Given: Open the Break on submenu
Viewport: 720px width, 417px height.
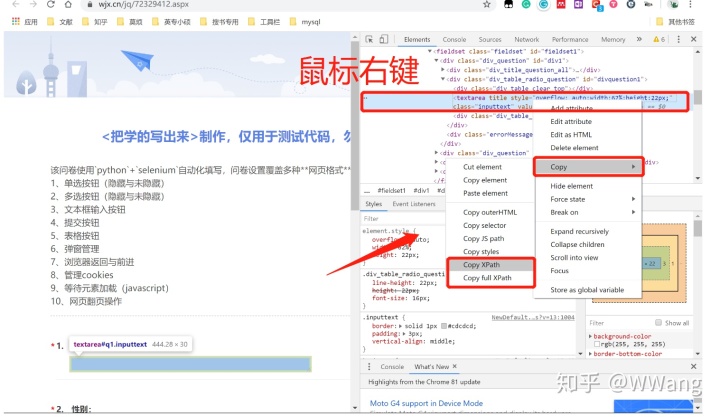Looking at the screenshot, I should point(588,212).
